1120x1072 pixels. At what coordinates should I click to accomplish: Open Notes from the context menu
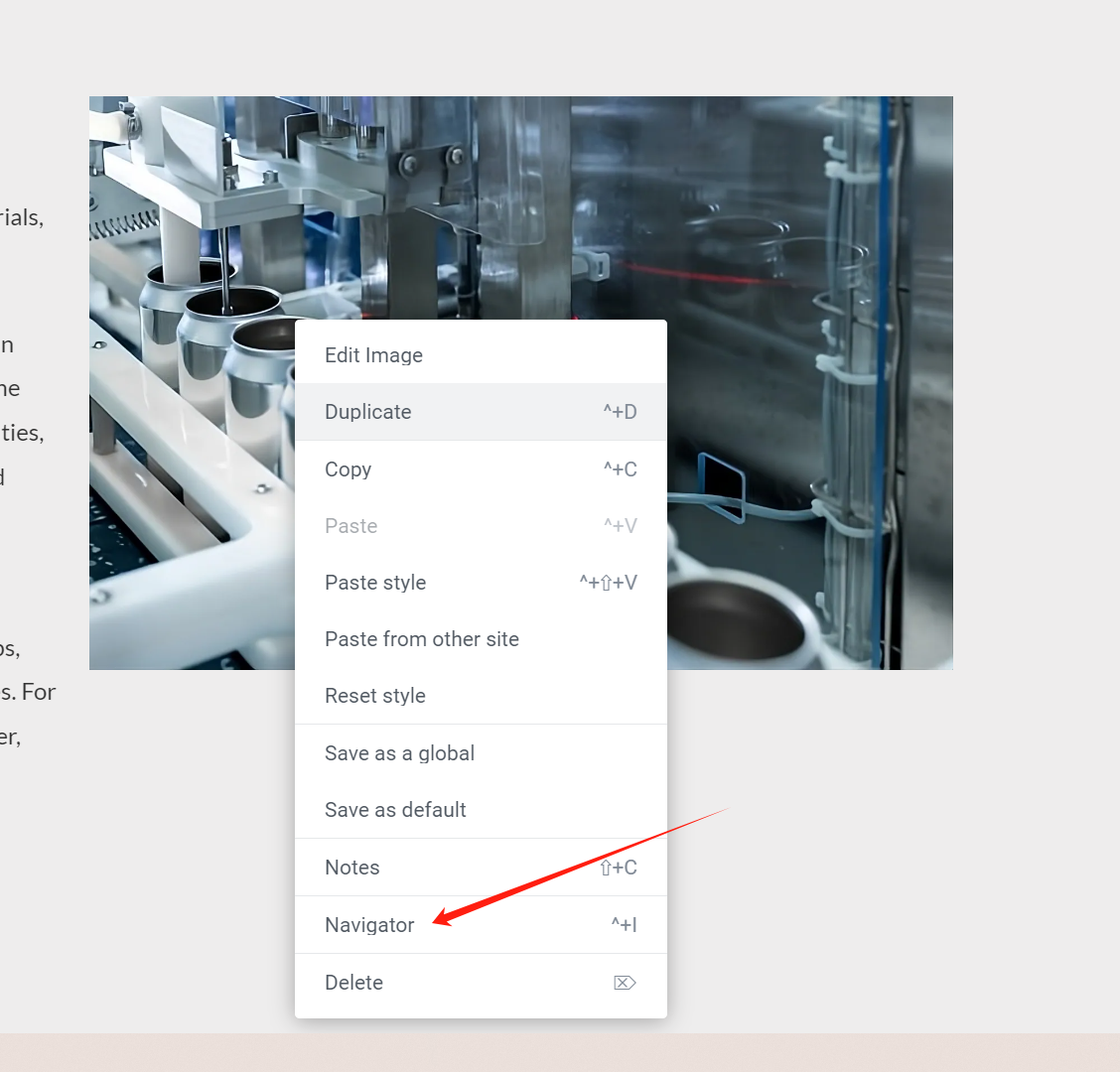tap(481, 867)
